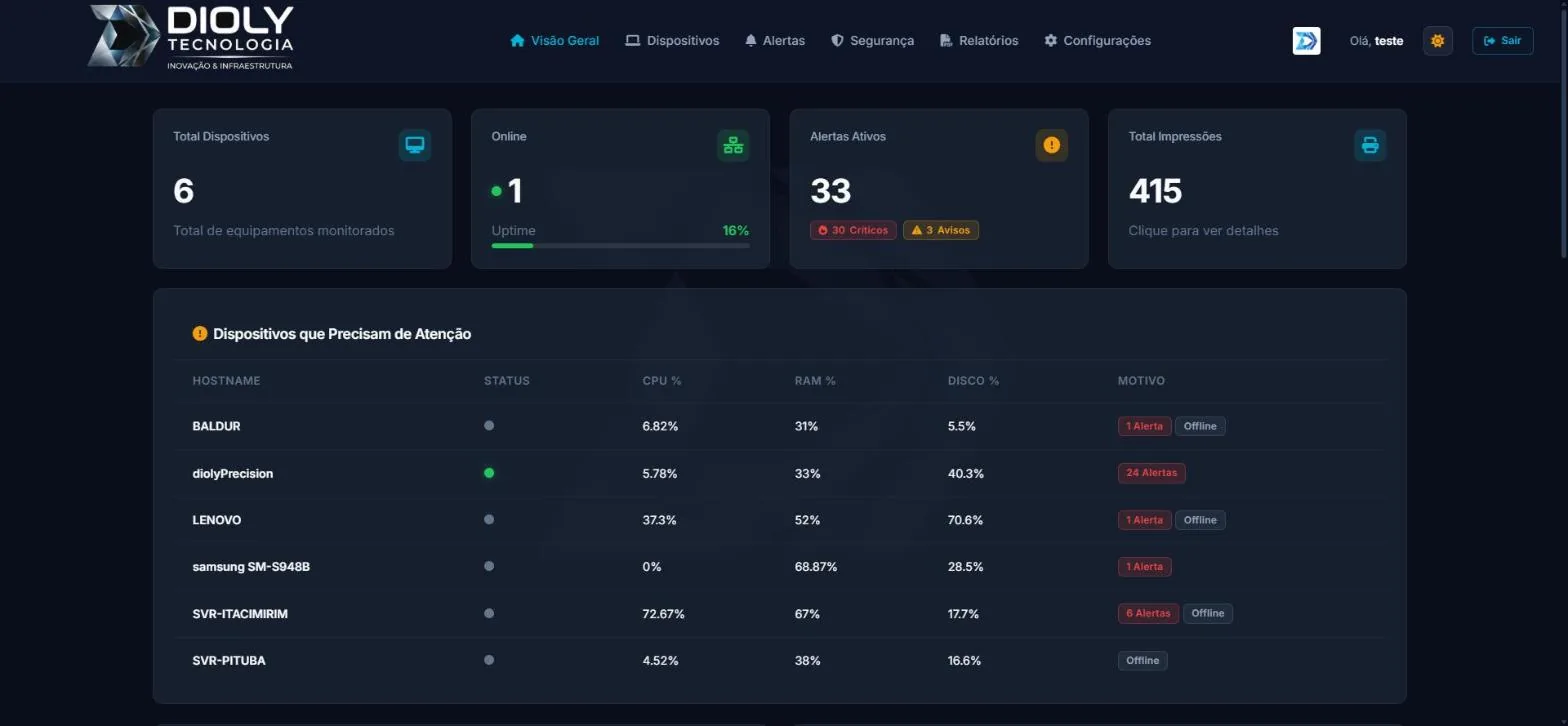This screenshot has height=726, width=1568.
Task: Navigate to Segurança section
Action: 872,41
